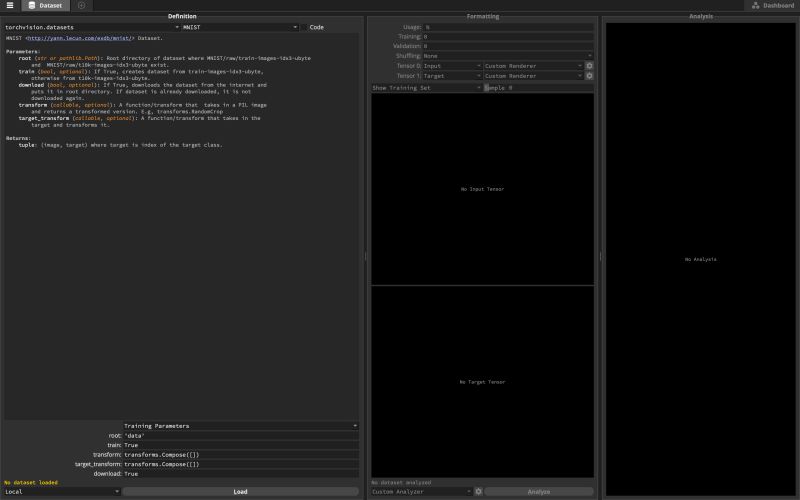Click the splitter handle between Definition and Formatting
Viewport: 800px width, 500px height.
pyautogui.click(x=365, y=257)
